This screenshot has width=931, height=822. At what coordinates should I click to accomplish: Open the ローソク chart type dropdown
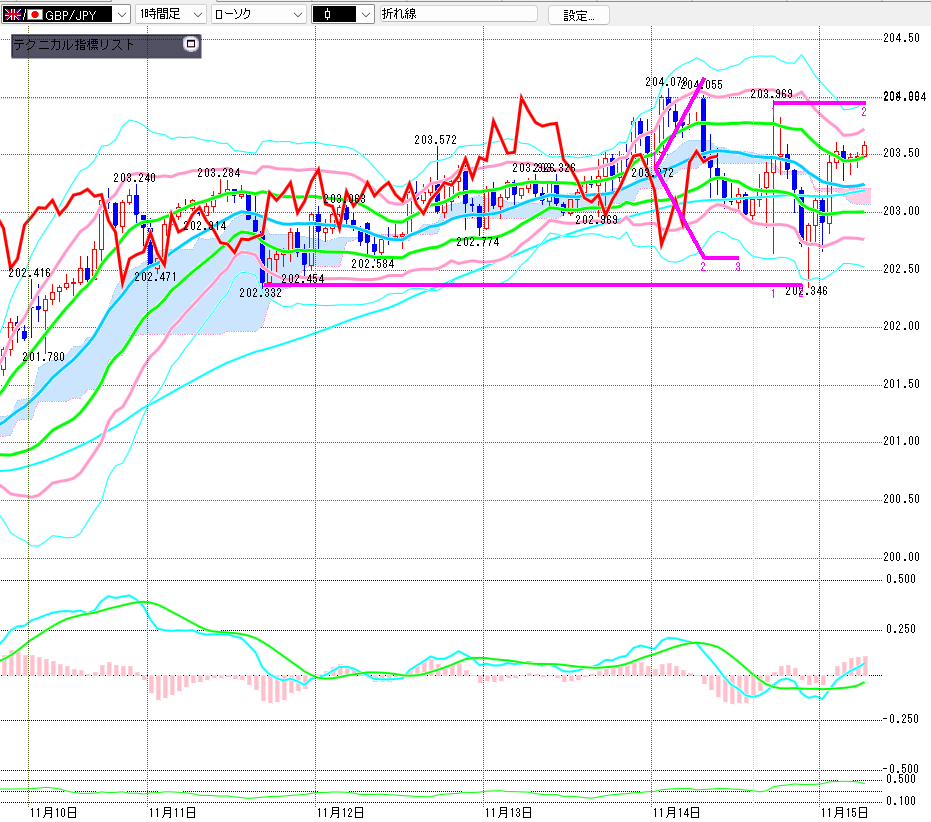(x=298, y=14)
